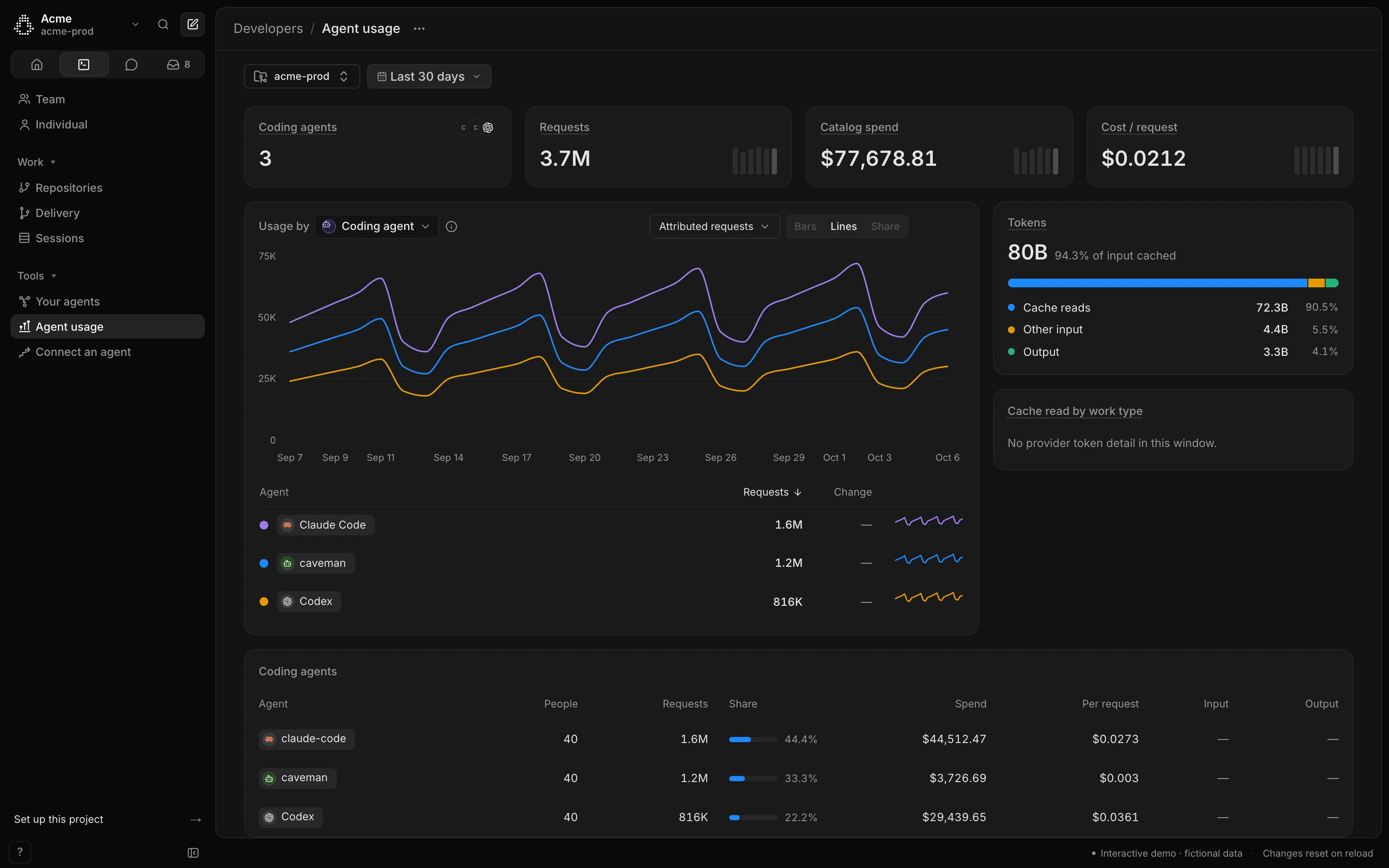Go to Repositories in sidebar
1389x868 pixels.
tap(107, 188)
